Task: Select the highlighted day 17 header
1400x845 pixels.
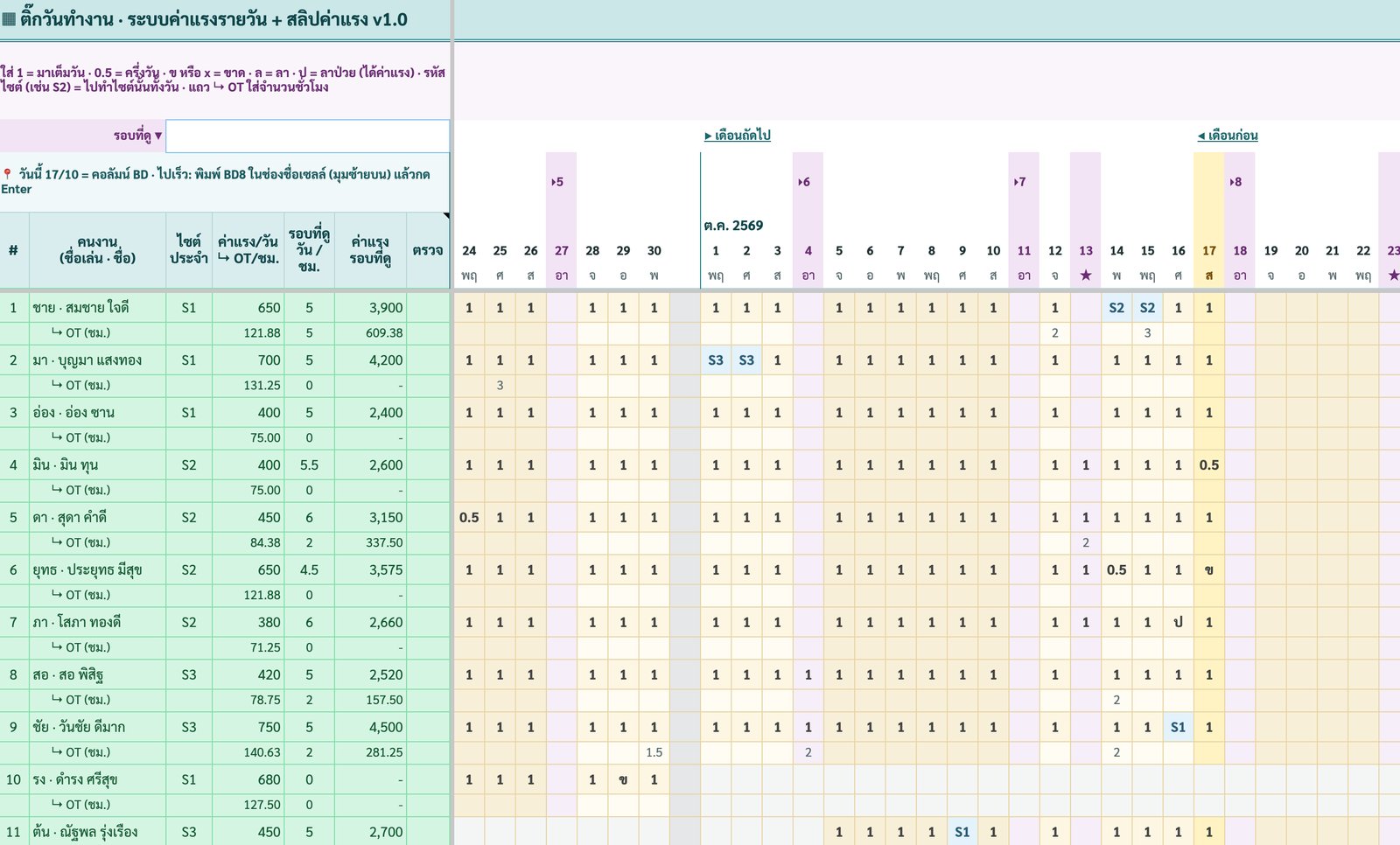Action: [1209, 250]
